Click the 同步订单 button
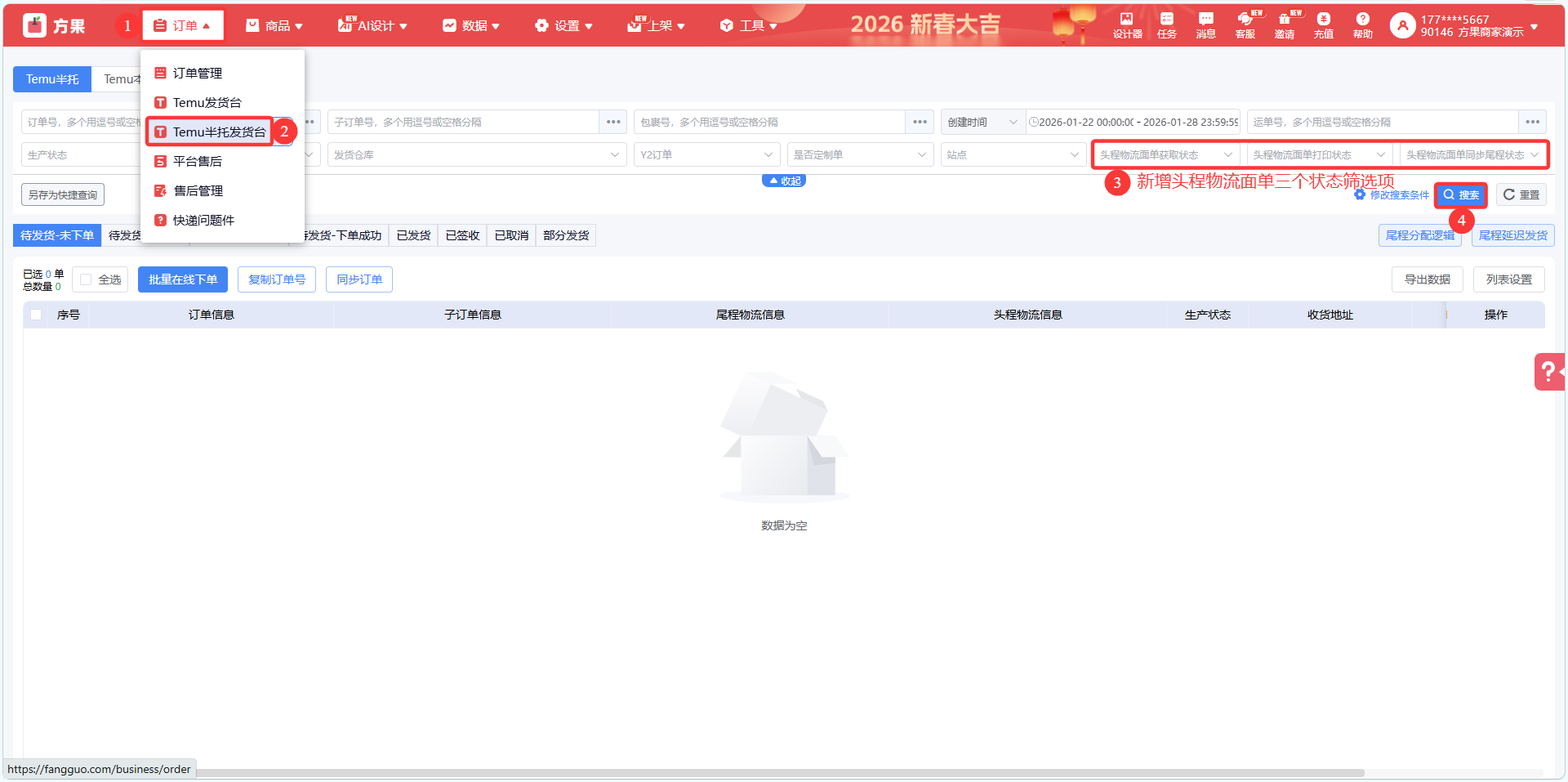The width and height of the screenshot is (1568, 782). point(359,279)
